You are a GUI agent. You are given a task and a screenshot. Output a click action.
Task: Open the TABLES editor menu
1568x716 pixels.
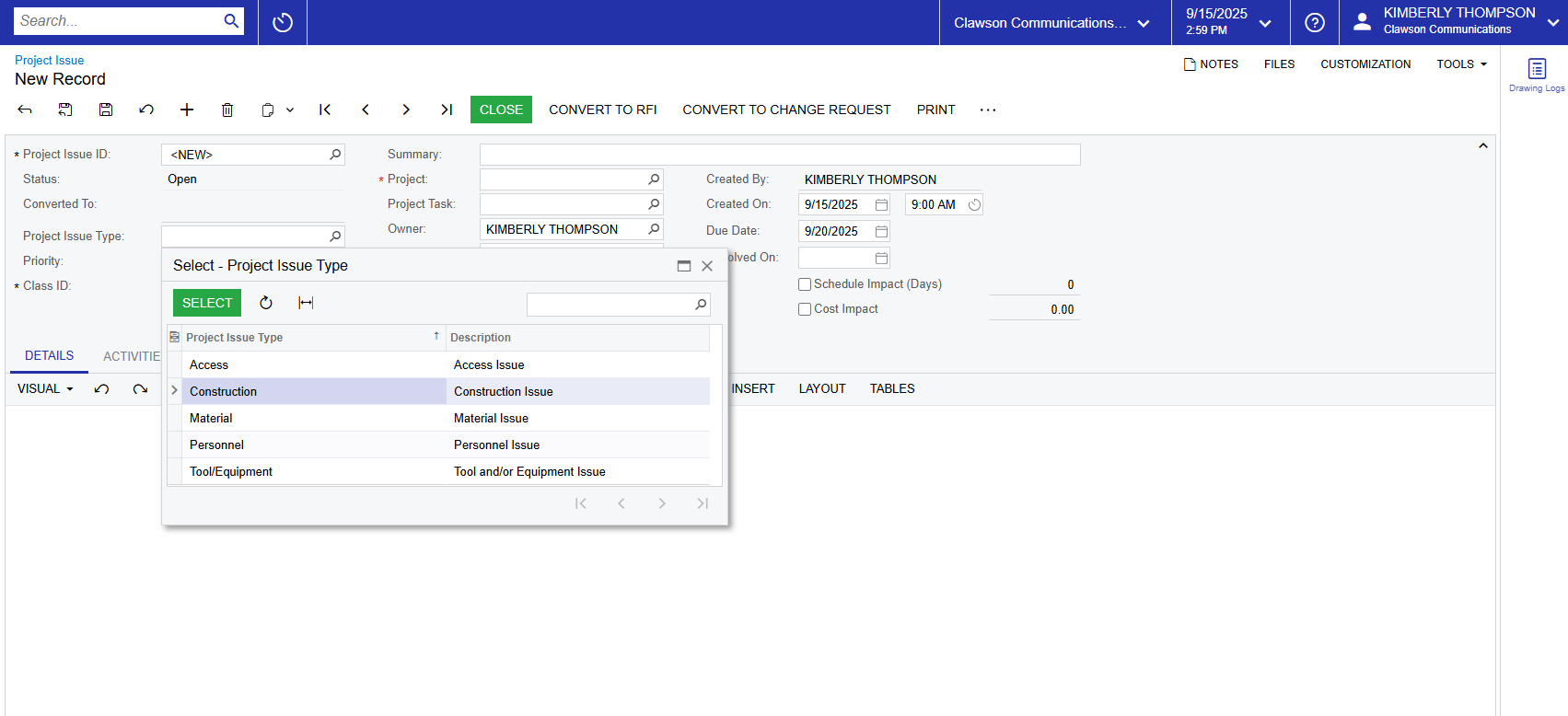tap(891, 389)
